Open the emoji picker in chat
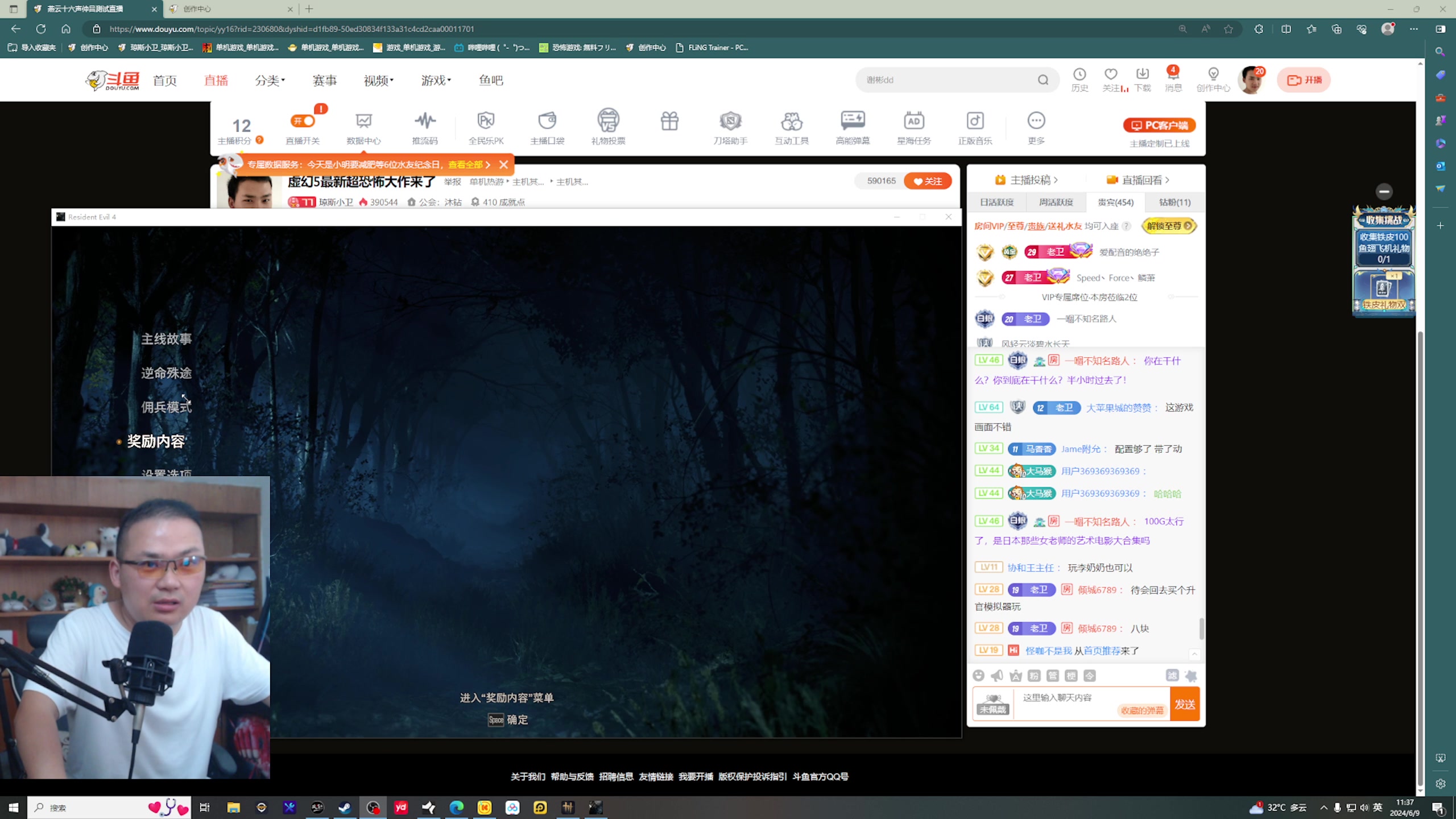1456x819 pixels. click(x=978, y=676)
